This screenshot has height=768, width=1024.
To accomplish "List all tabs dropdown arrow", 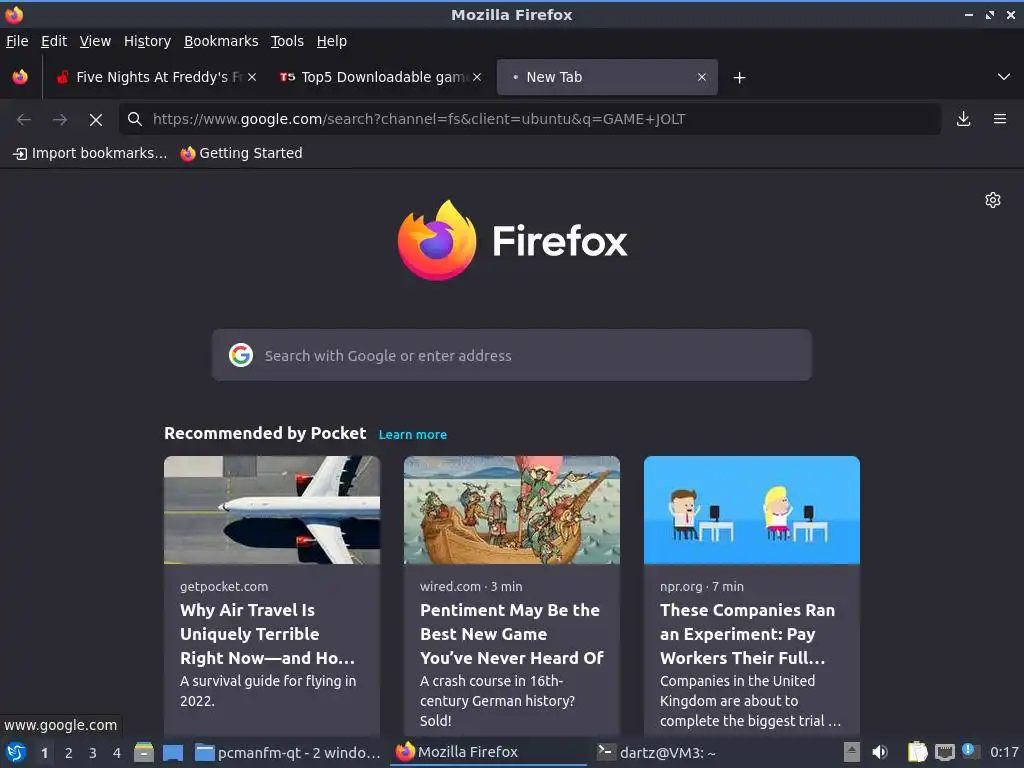I will click(1004, 77).
